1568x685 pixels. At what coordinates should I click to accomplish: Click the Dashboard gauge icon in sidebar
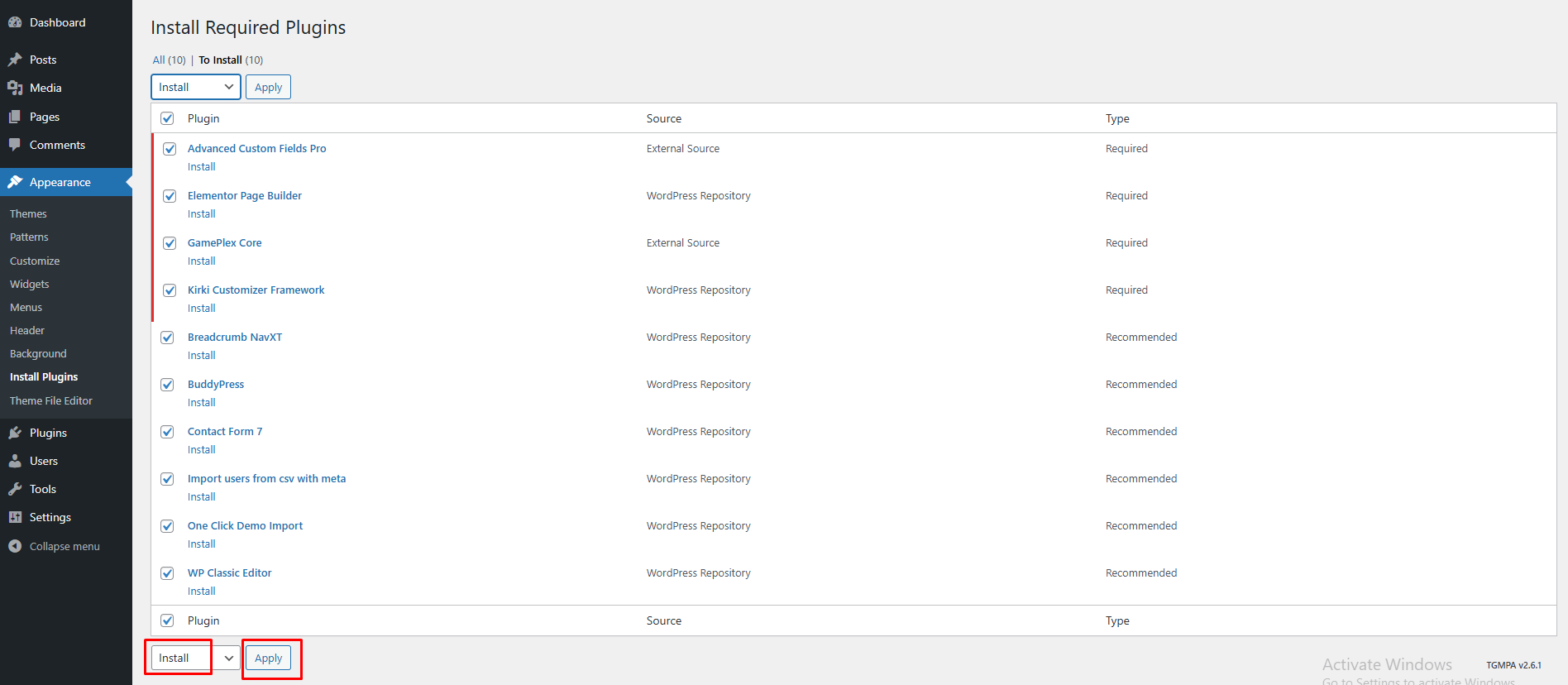[x=15, y=22]
